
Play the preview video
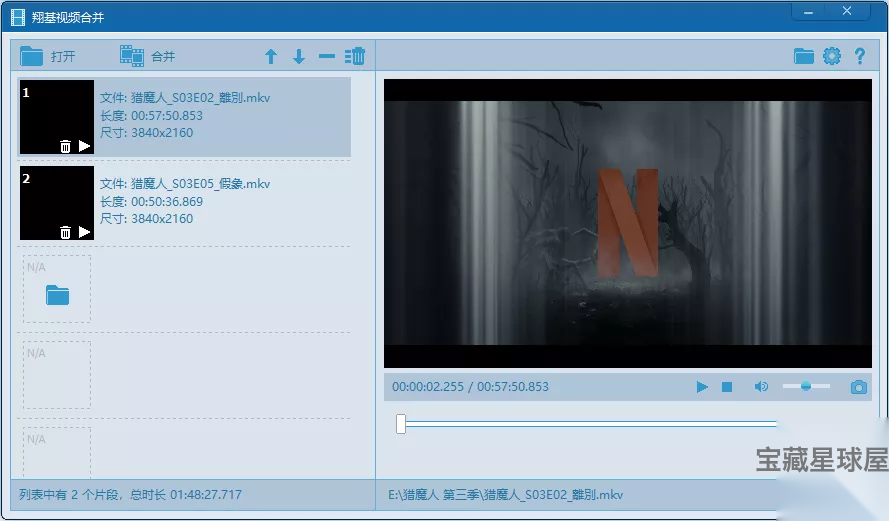coord(702,387)
